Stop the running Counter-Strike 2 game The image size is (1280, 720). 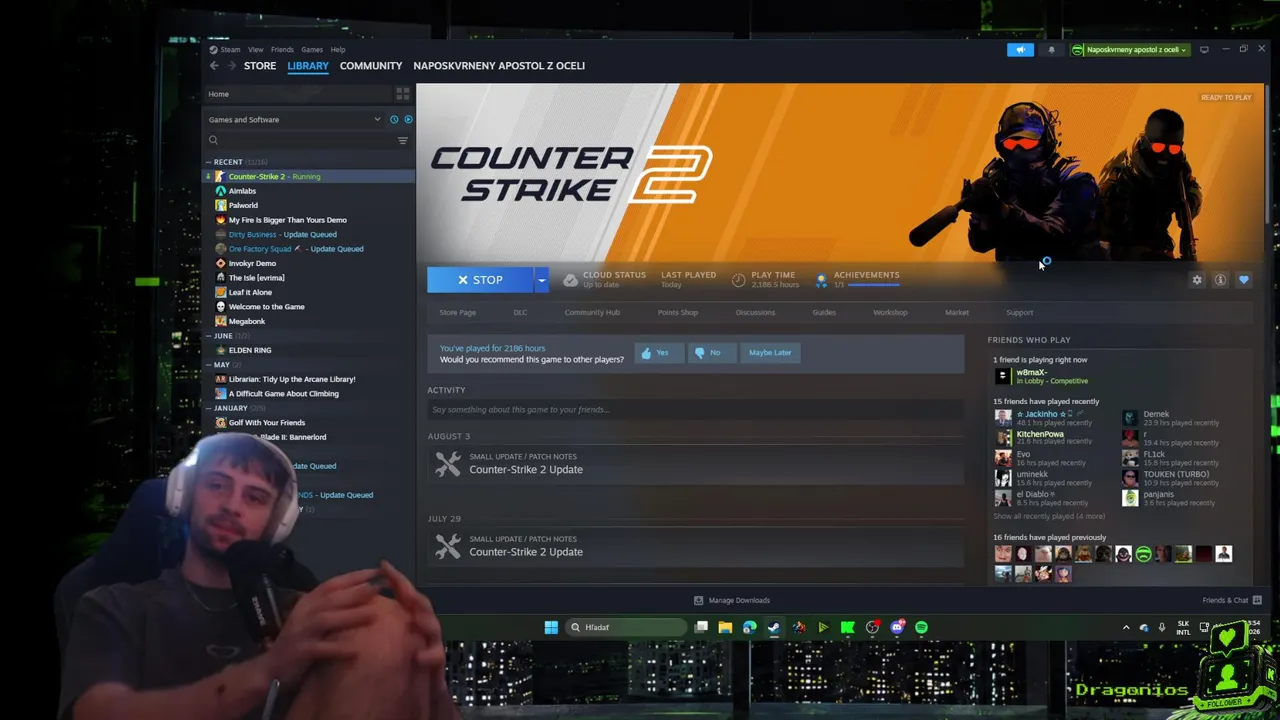481,280
